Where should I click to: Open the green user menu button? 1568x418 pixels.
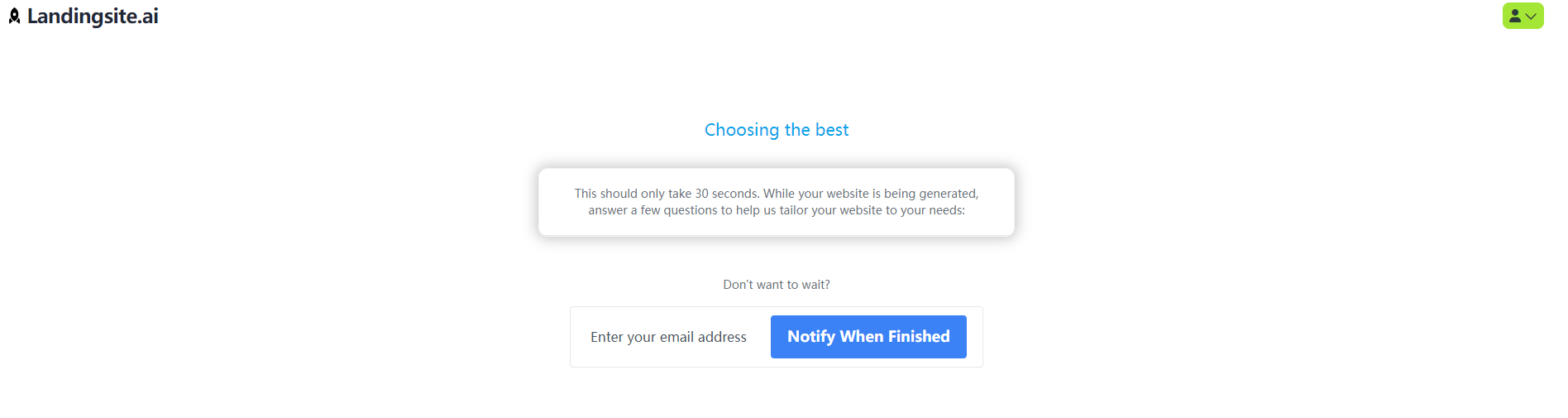click(1523, 16)
